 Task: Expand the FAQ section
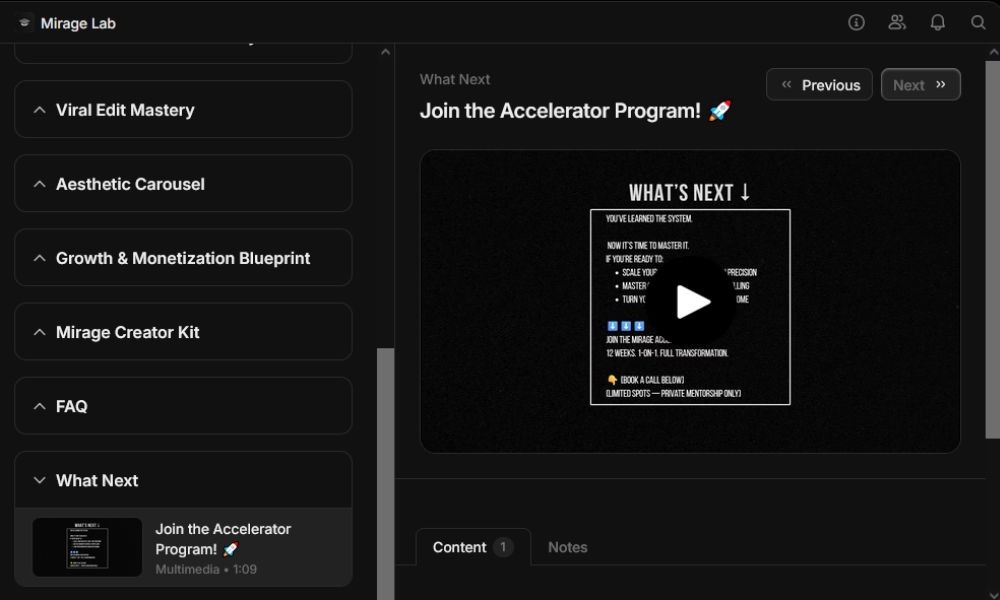pyautogui.click(x=183, y=406)
